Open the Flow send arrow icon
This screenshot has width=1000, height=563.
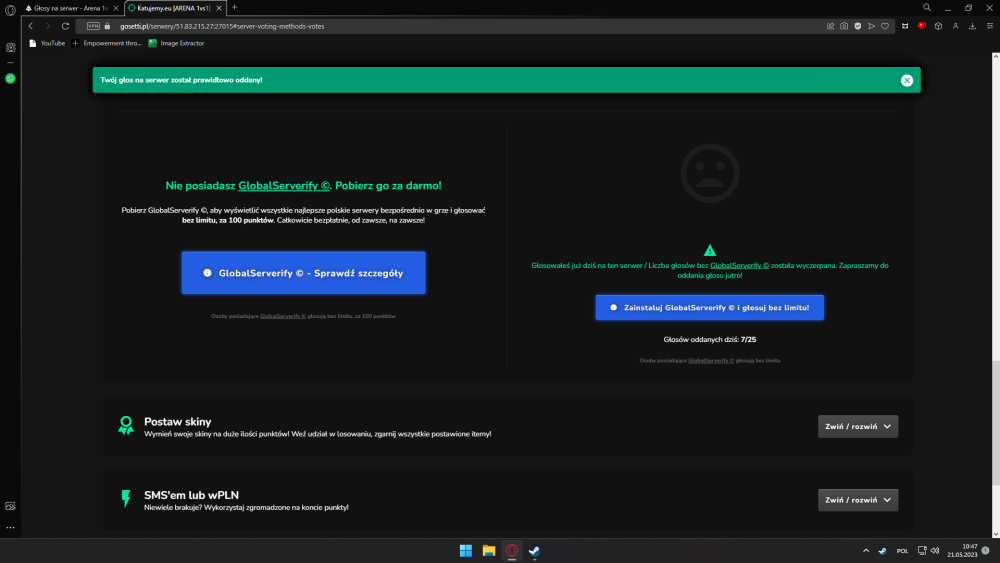(x=871, y=26)
